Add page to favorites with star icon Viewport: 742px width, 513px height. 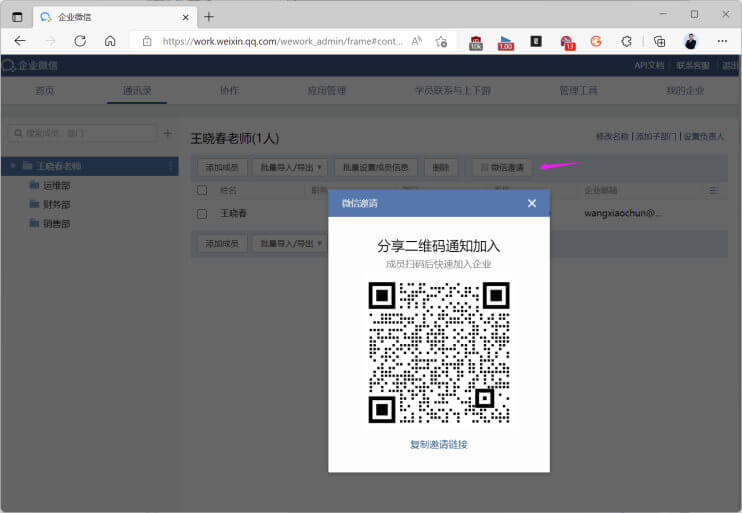coord(442,41)
